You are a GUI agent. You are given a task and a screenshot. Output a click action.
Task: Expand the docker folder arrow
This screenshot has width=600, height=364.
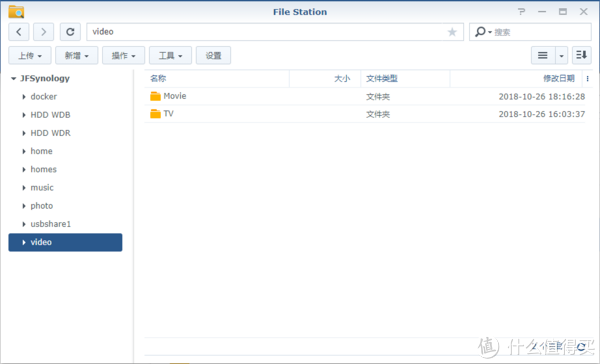[24, 97]
